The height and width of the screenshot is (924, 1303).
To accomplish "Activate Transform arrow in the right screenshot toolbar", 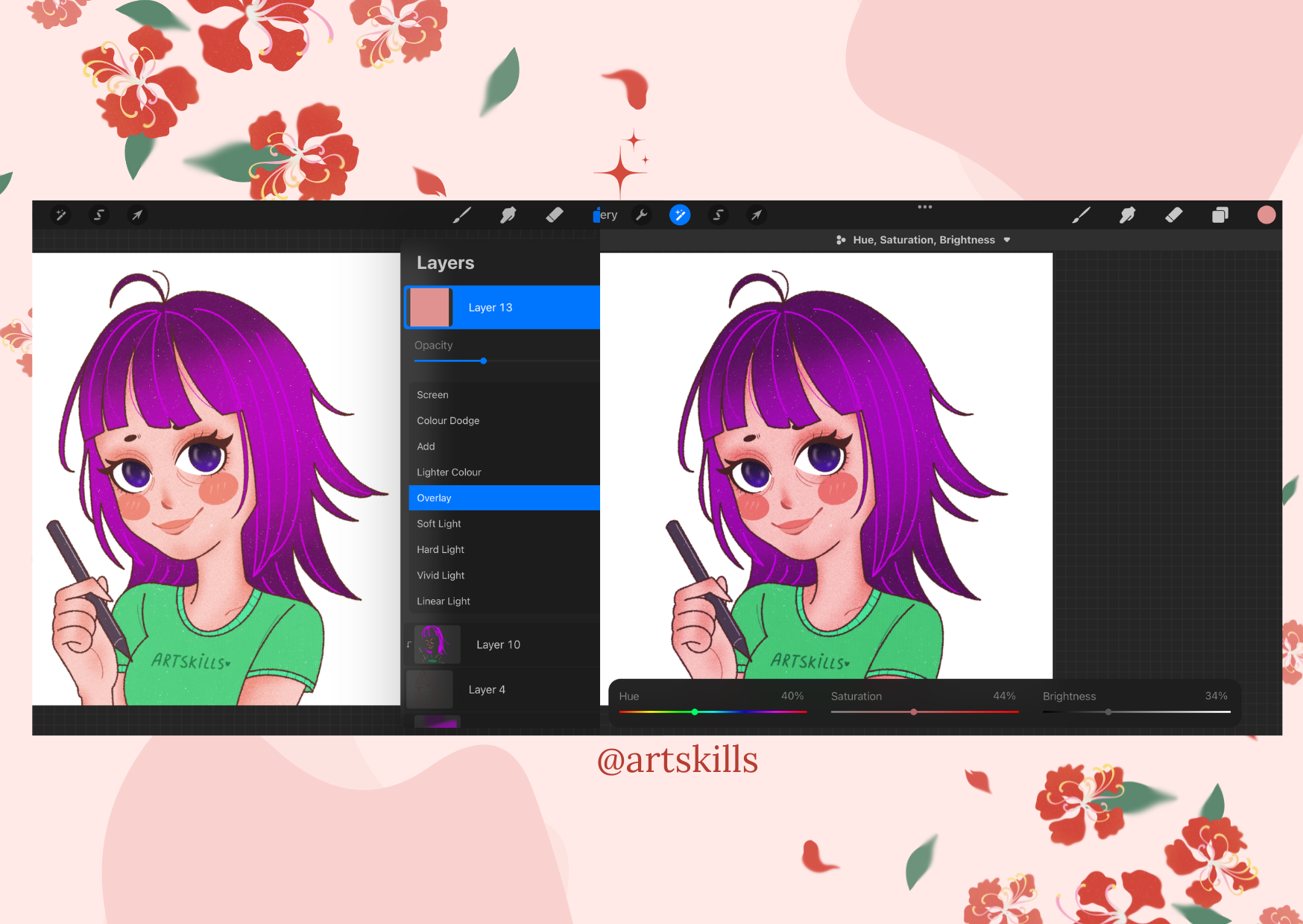I will (757, 215).
